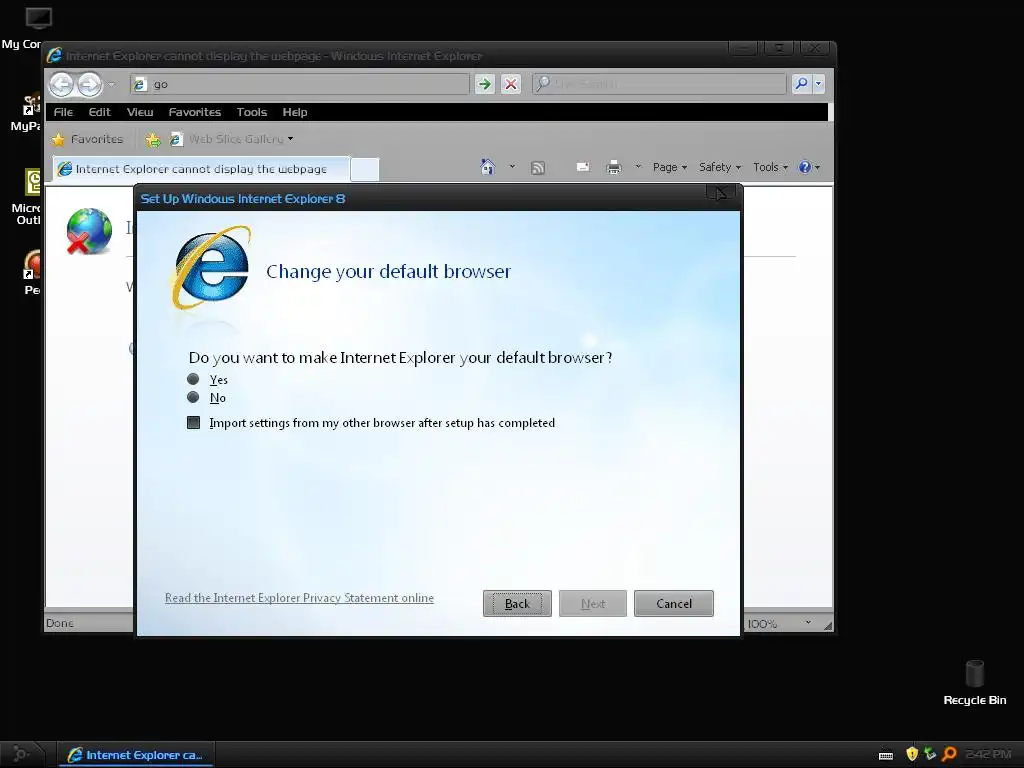Click the Internet Explorer logo in title bar
The height and width of the screenshot is (768, 1024).
55,56
